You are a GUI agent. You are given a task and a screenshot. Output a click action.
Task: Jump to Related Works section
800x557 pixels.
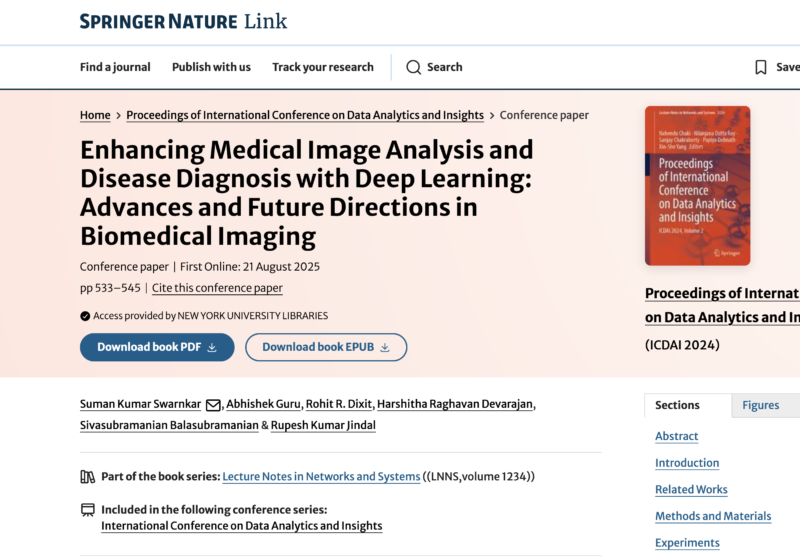point(691,490)
